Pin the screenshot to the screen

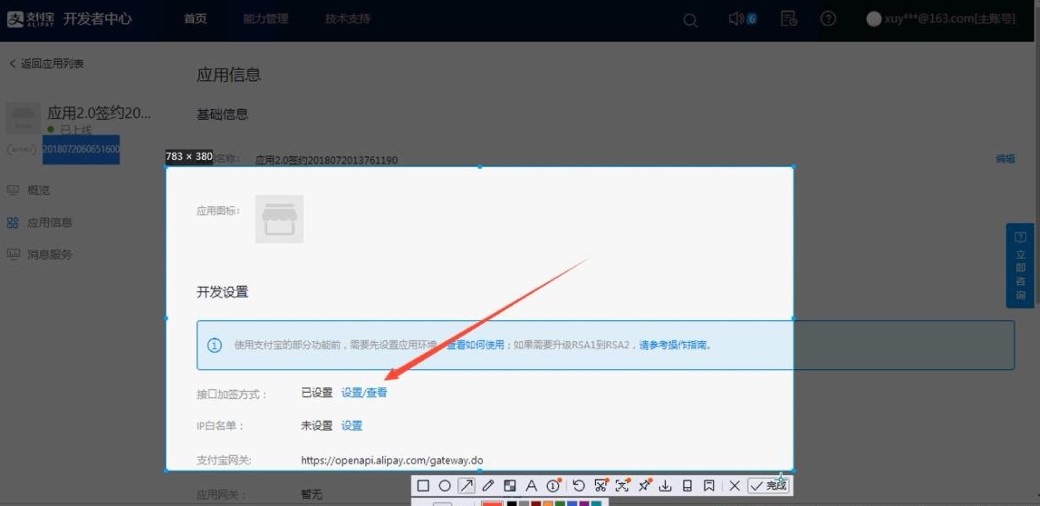click(x=645, y=485)
